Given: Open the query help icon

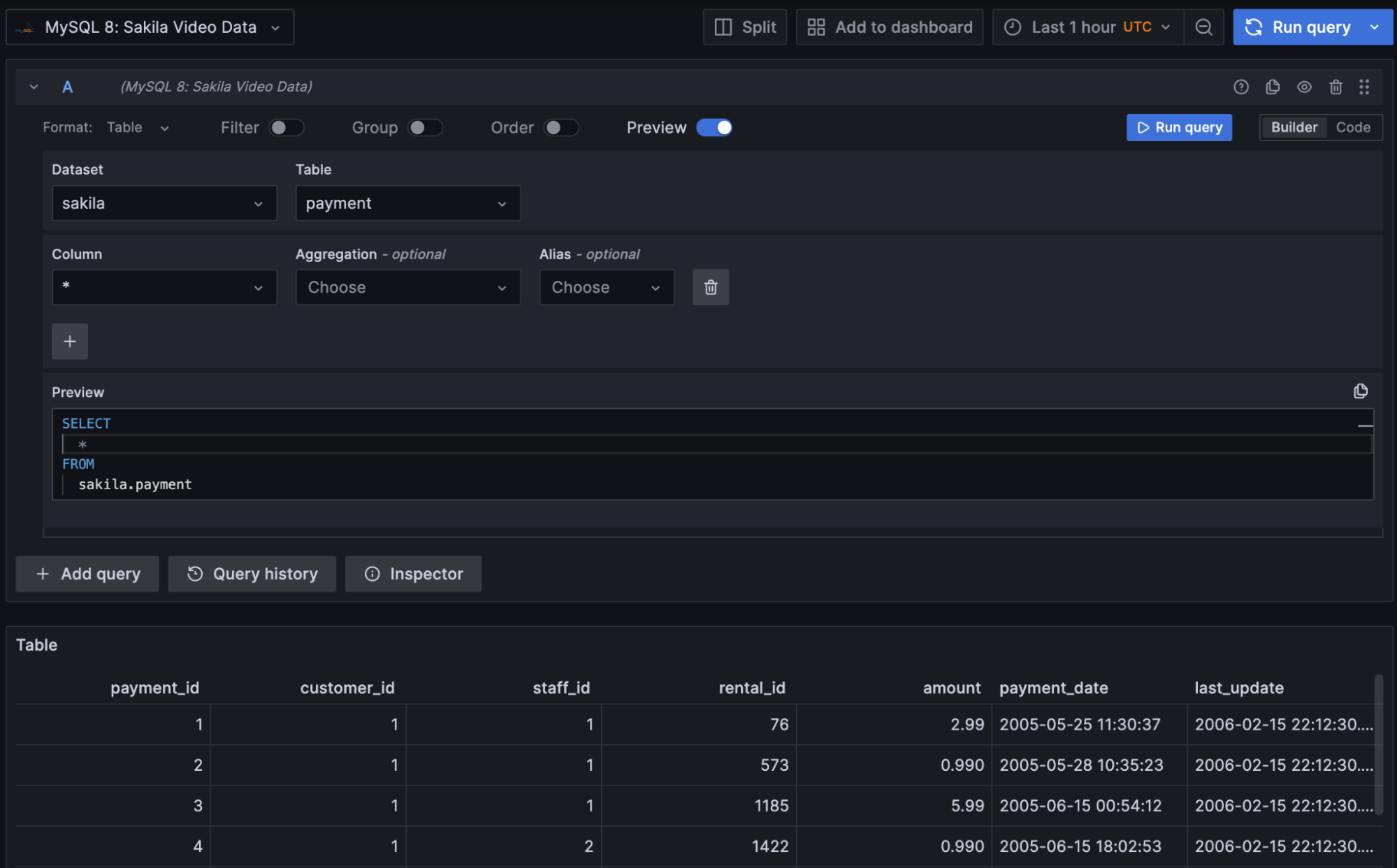Looking at the screenshot, I should (x=1241, y=87).
